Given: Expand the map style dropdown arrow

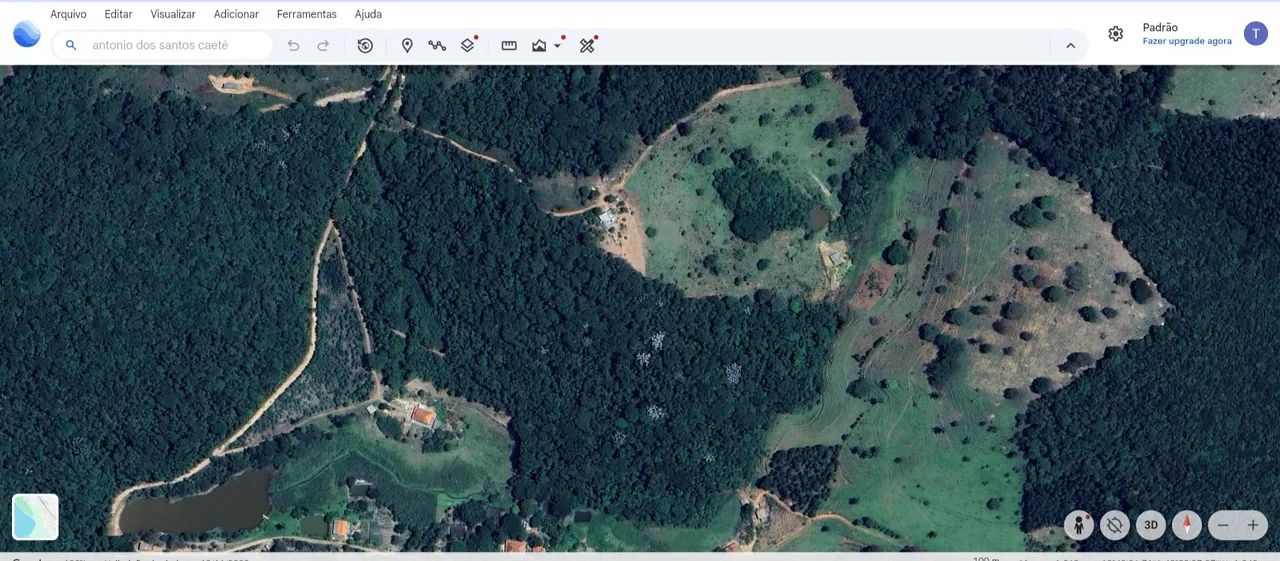Looking at the screenshot, I should click(x=558, y=46).
